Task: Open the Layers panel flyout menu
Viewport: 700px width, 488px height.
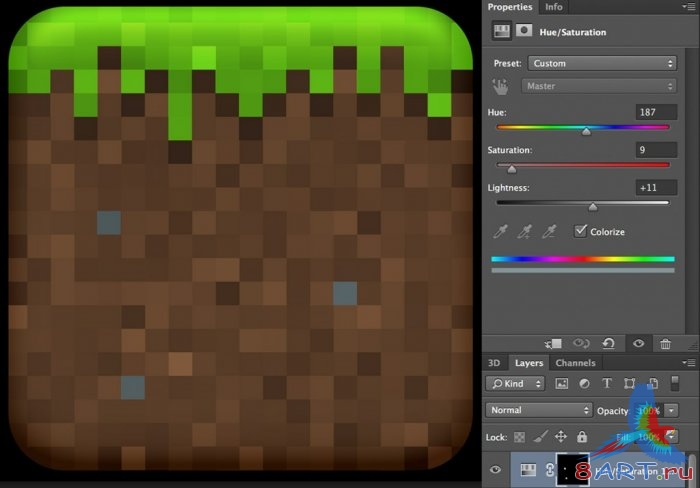Action: 690,362
